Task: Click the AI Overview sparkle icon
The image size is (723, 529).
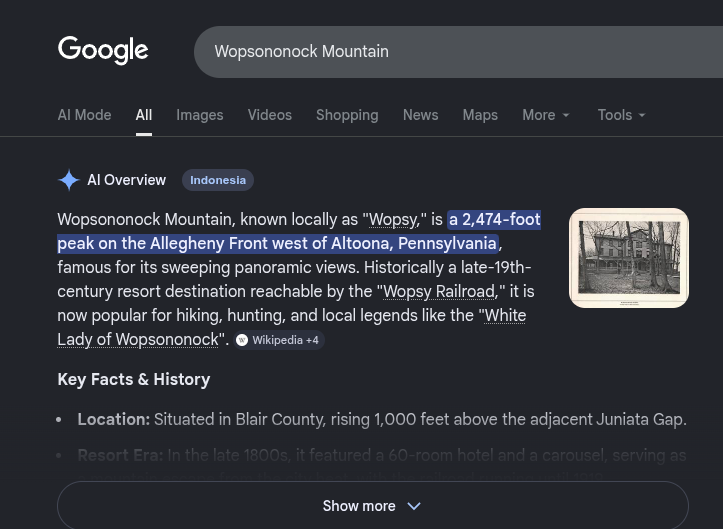Action: pyautogui.click(x=69, y=180)
